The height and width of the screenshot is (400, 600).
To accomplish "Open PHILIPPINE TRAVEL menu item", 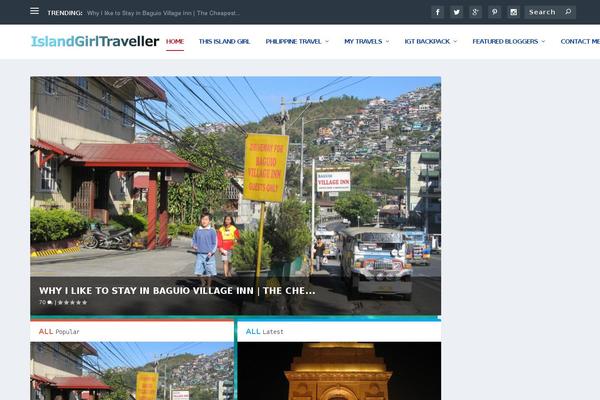I will coord(293,41).
